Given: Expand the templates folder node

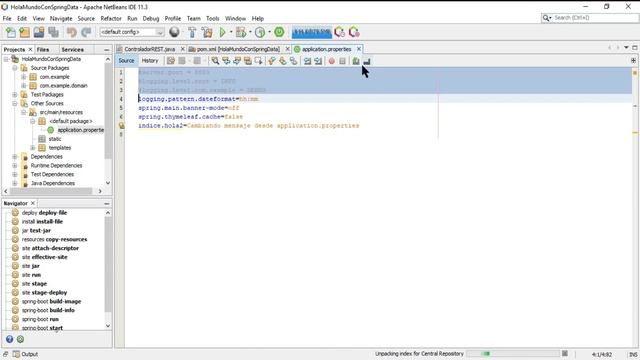Looking at the screenshot, I should 33,148.
